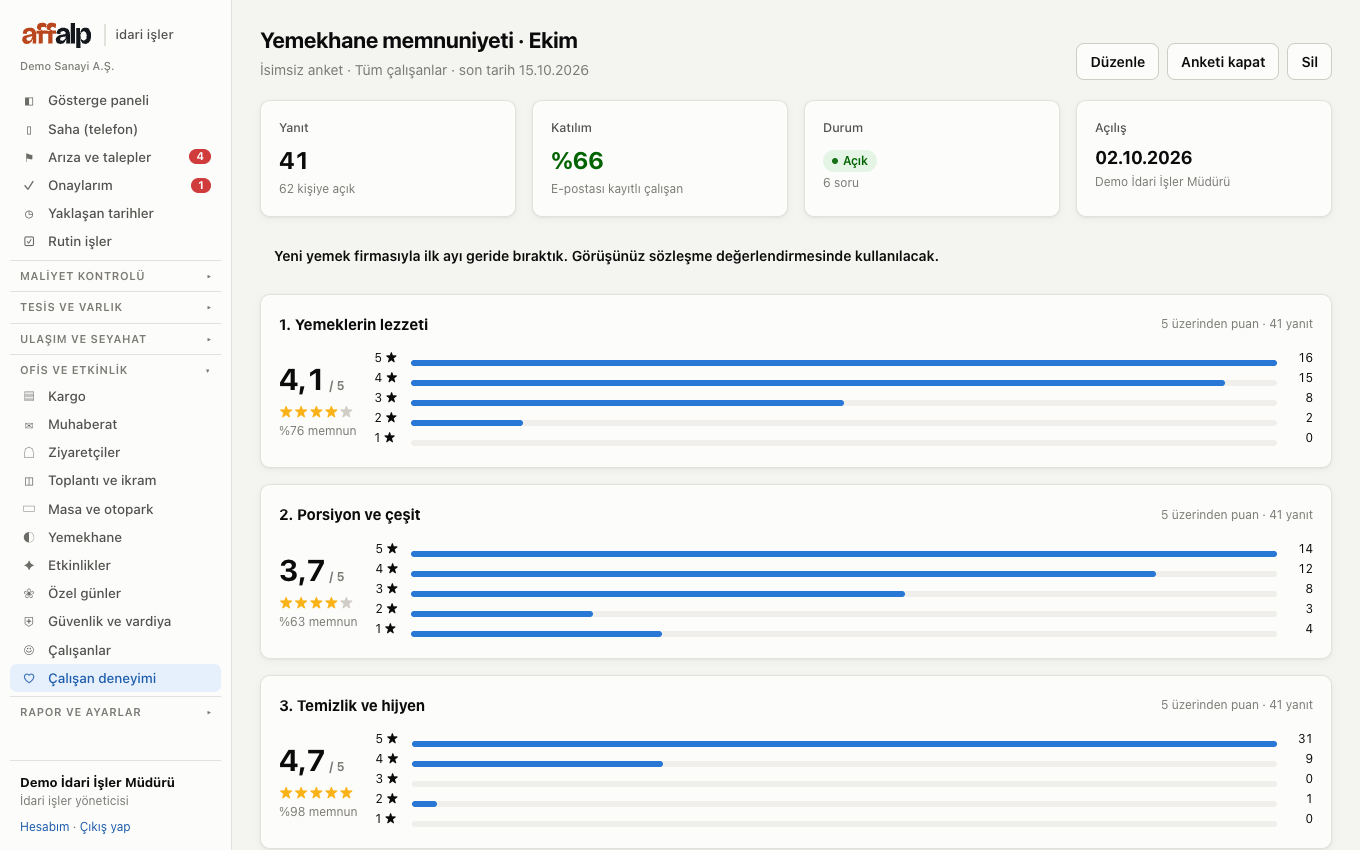Viewport: 1360px width, 850px height.
Task: Click the shield icon beside Güvenlik ve vardiya
Action: pyautogui.click(x=29, y=622)
